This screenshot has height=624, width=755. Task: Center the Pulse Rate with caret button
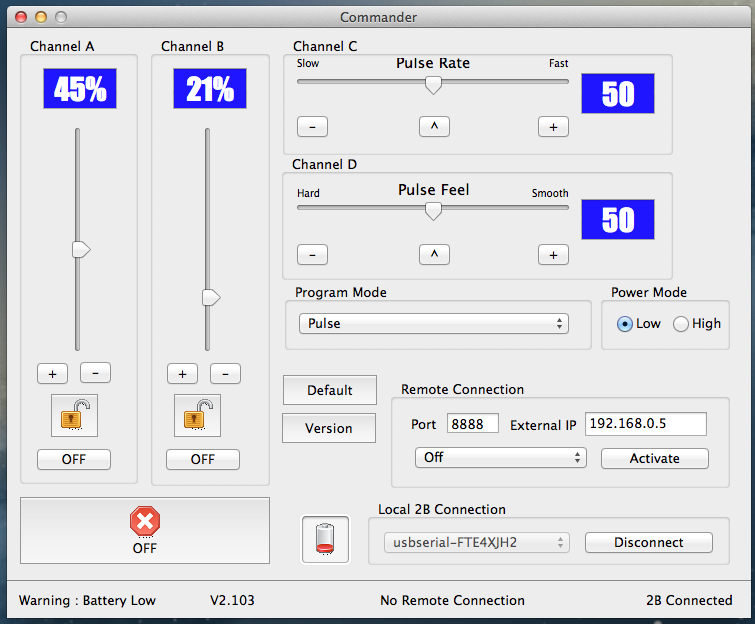coord(434,127)
